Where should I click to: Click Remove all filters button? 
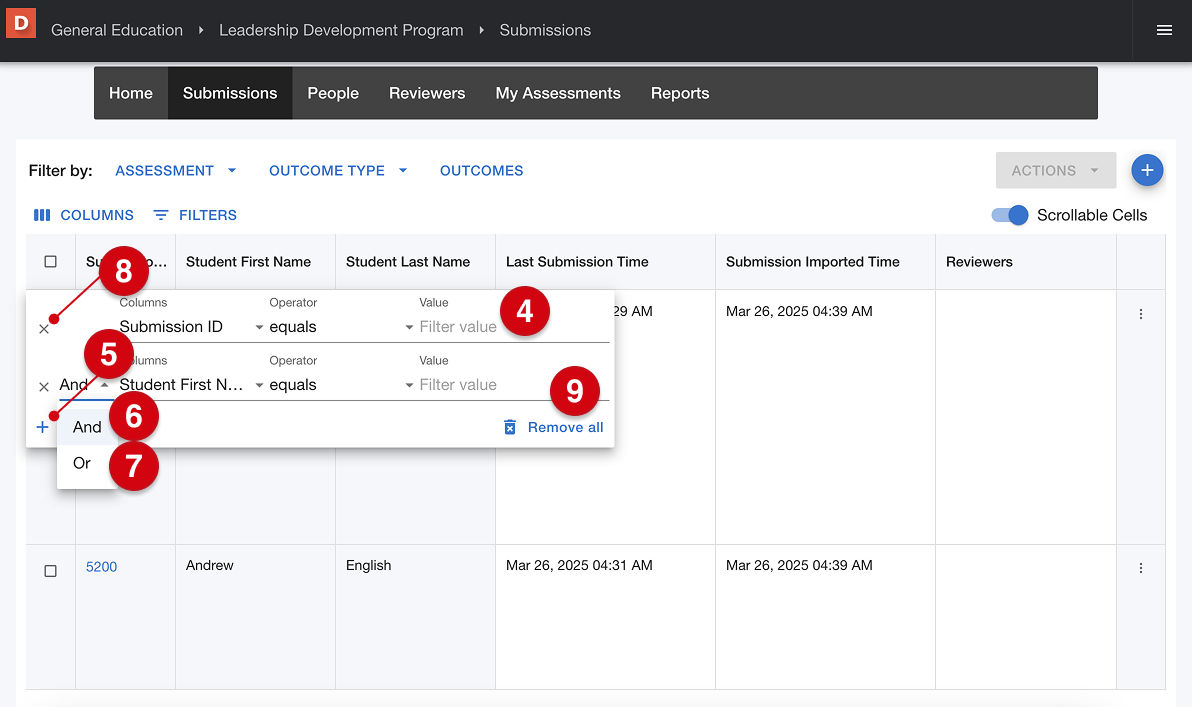pyautogui.click(x=554, y=427)
